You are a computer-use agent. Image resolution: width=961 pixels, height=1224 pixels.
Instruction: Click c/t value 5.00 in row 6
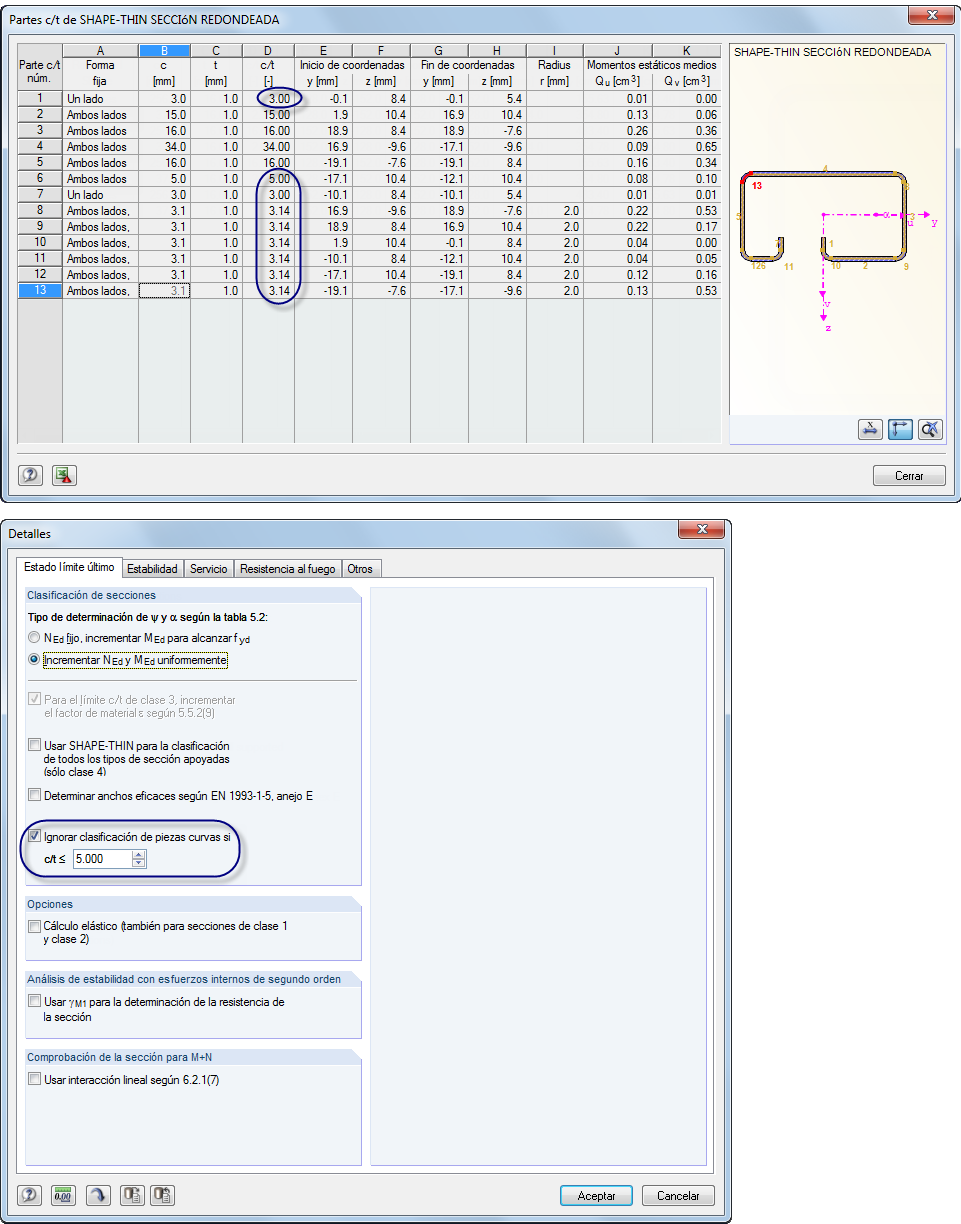pyautogui.click(x=267, y=179)
